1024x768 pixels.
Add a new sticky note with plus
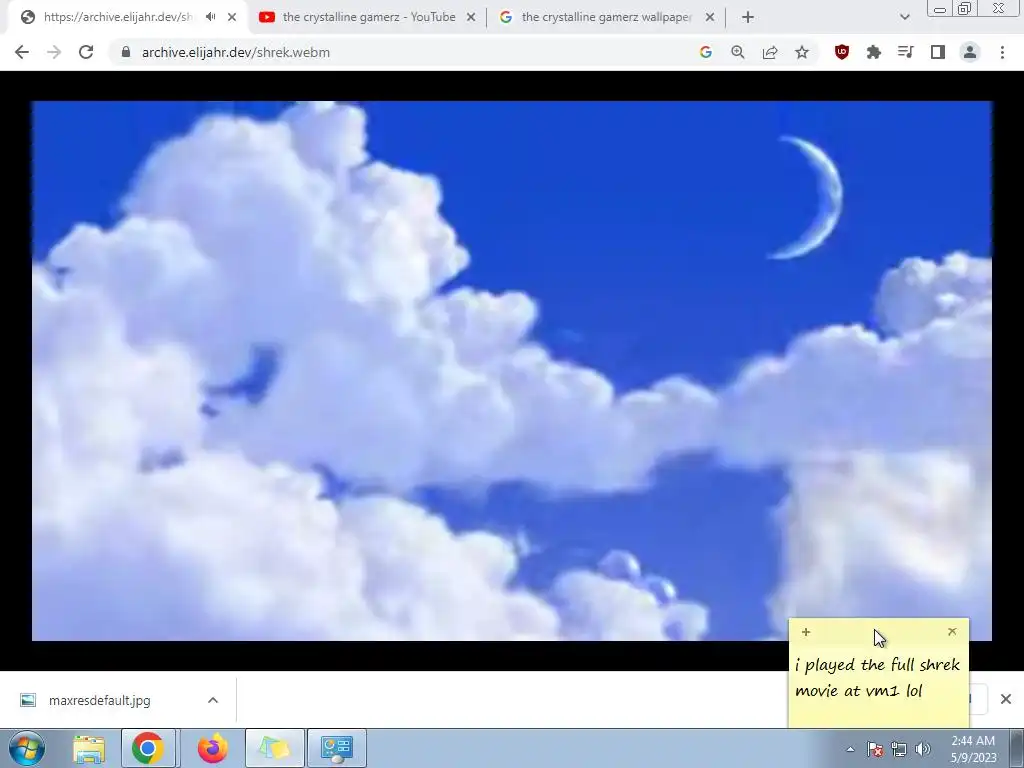tap(806, 632)
